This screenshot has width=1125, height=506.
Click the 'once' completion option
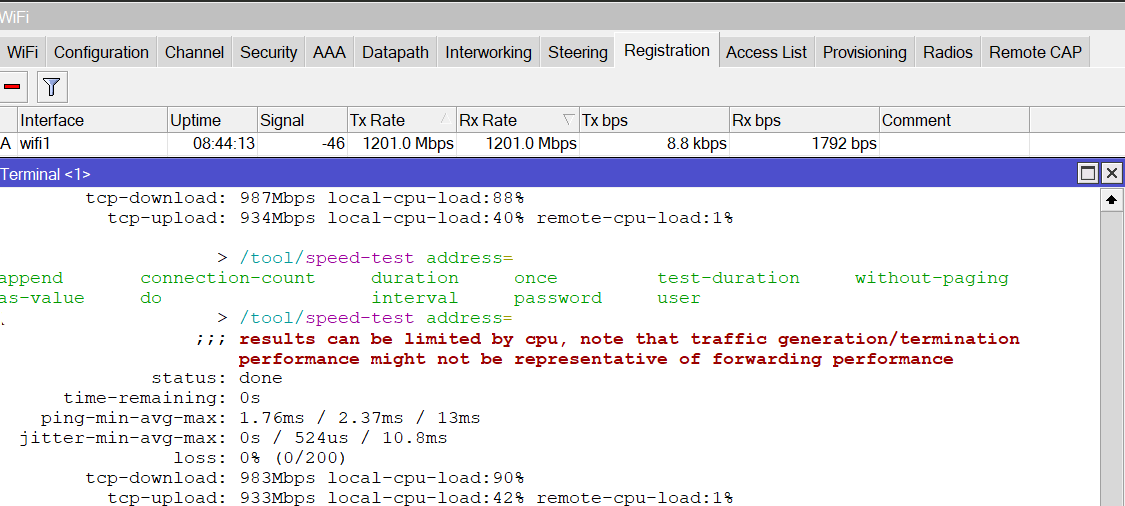coord(535,278)
